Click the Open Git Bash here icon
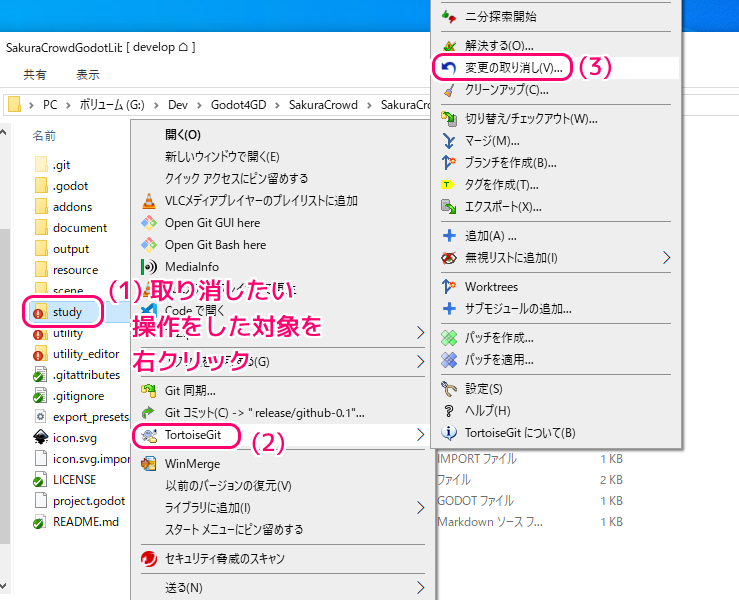 point(149,245)
